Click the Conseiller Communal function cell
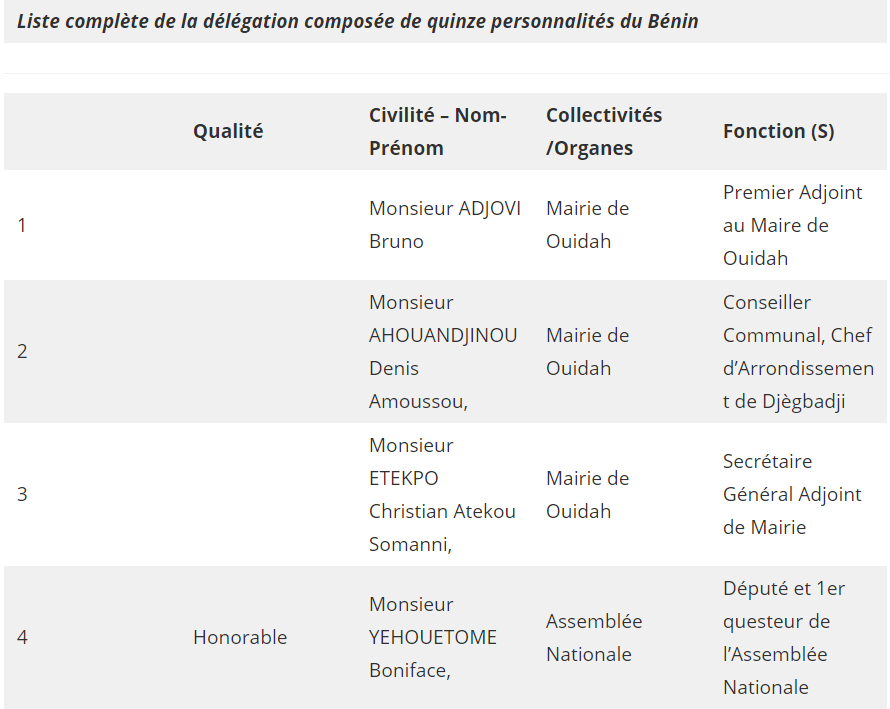The height and width of the screenshot is (709, 890). click(797, 351)
